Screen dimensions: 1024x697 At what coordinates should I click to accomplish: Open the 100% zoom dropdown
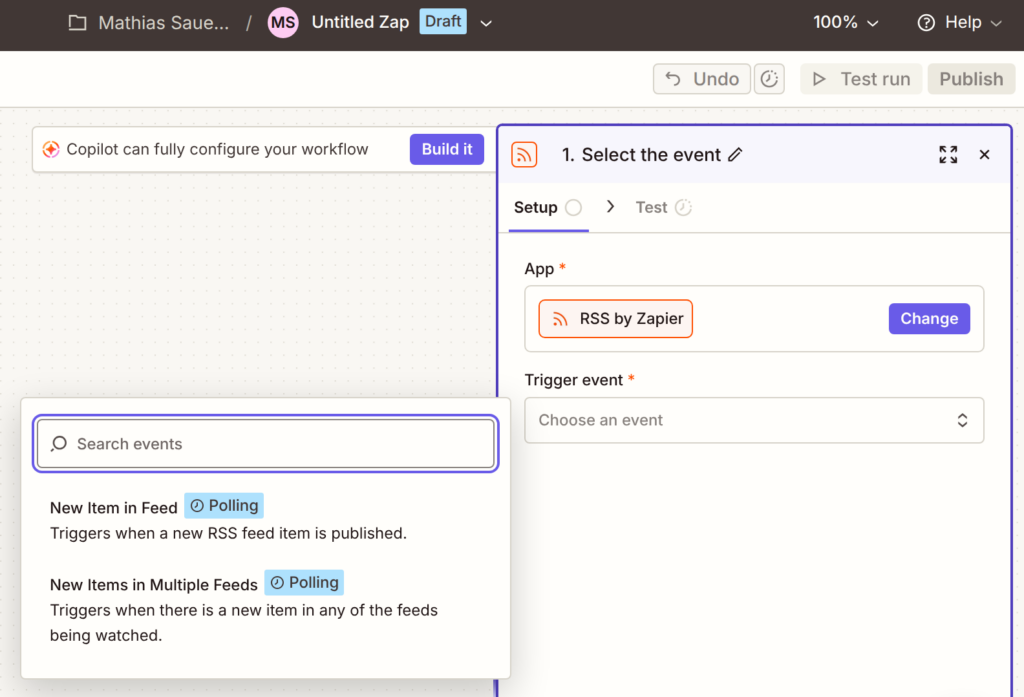[845, 23]
